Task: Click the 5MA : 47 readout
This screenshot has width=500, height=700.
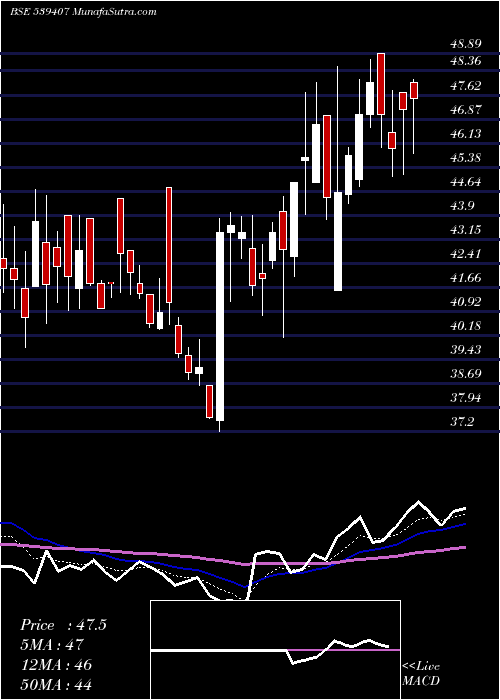Action: click(52, 645)
